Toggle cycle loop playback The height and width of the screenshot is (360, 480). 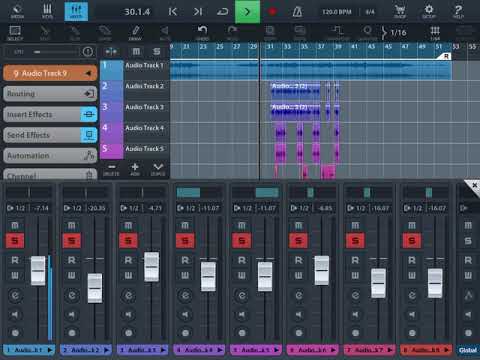(222, 12)
